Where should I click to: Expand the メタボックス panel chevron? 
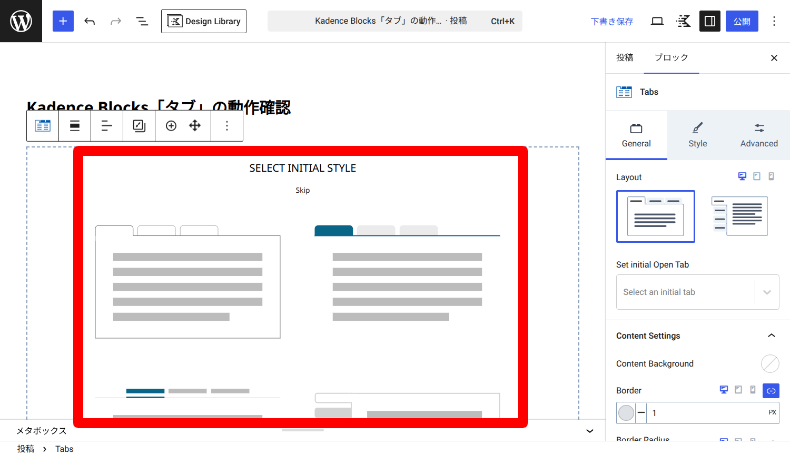[589, 431]
